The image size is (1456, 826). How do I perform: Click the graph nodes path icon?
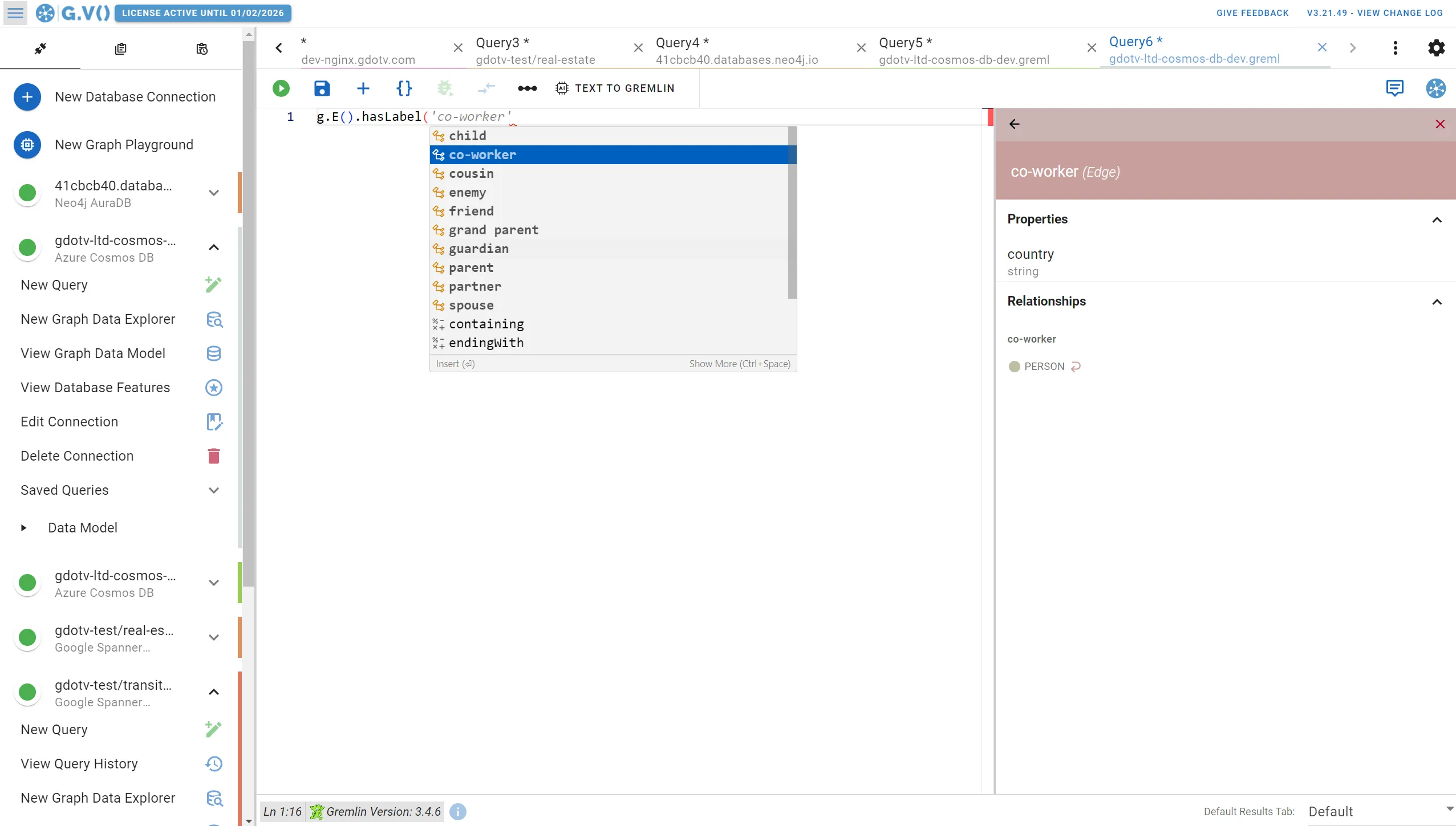tap(527, 88)
